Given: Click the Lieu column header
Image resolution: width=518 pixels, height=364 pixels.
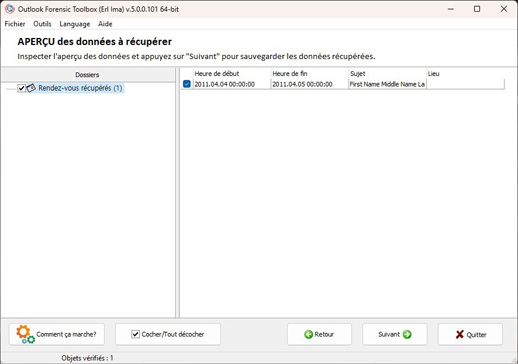Looking at the screenshot, I should pos(465,74).
